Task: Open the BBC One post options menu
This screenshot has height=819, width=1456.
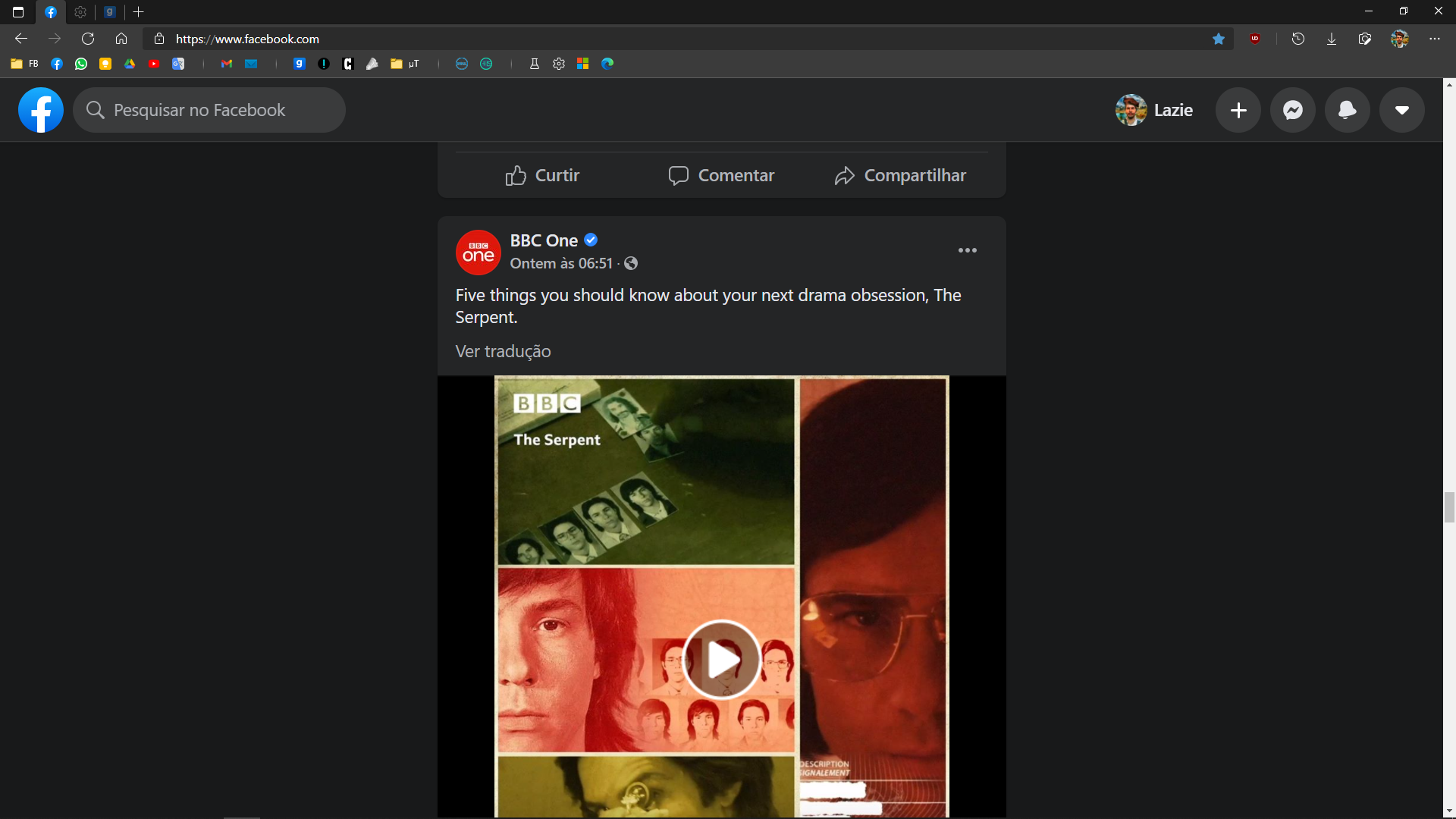Action: tap(968, 250)
